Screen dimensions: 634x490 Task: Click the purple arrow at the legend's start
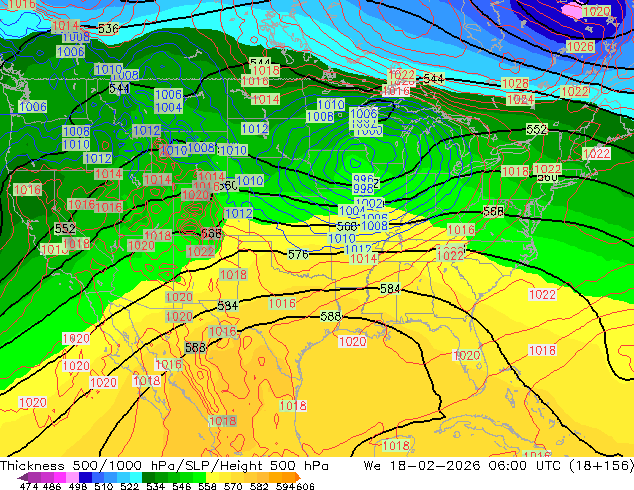coord(23,477)
